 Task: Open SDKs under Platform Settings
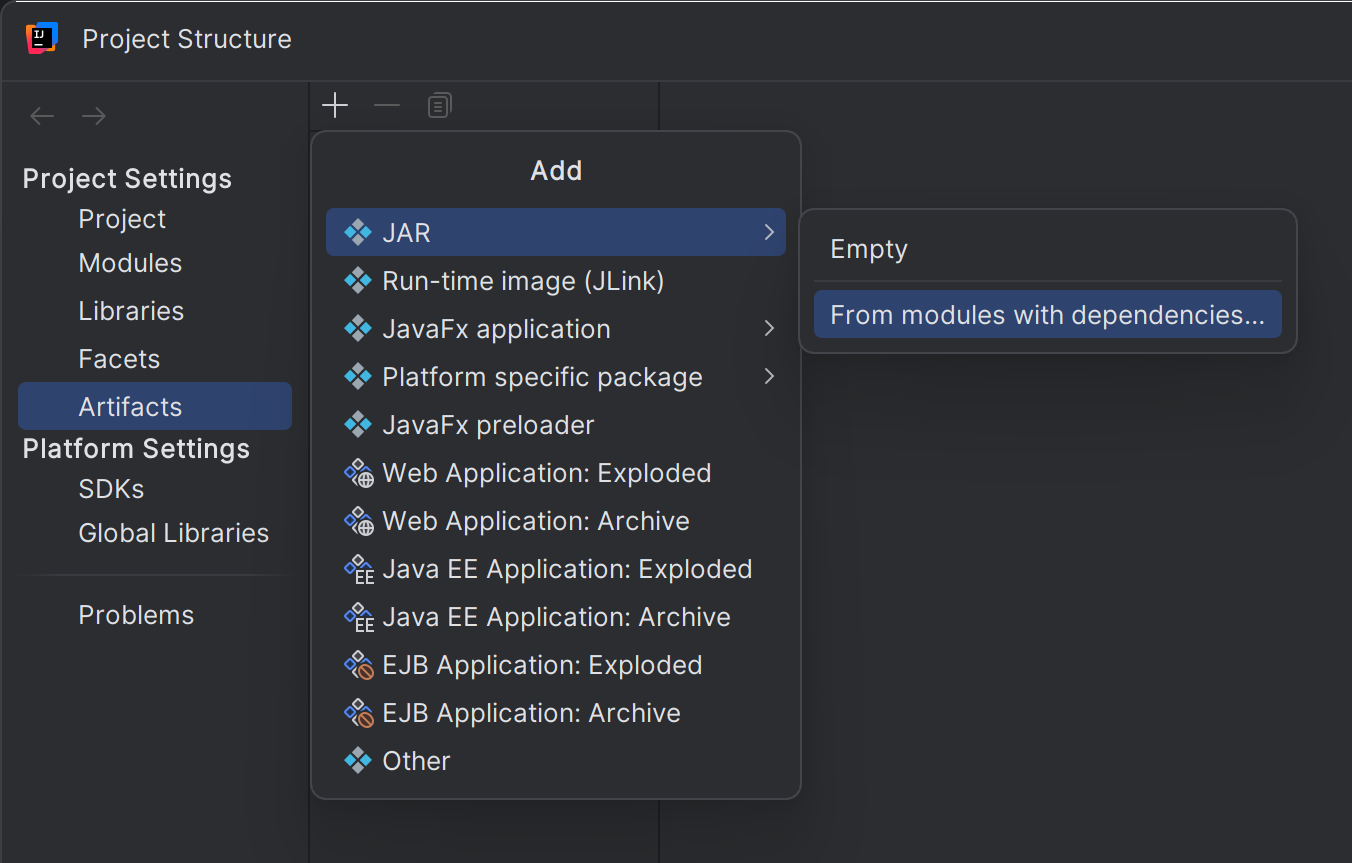point(111,489)
